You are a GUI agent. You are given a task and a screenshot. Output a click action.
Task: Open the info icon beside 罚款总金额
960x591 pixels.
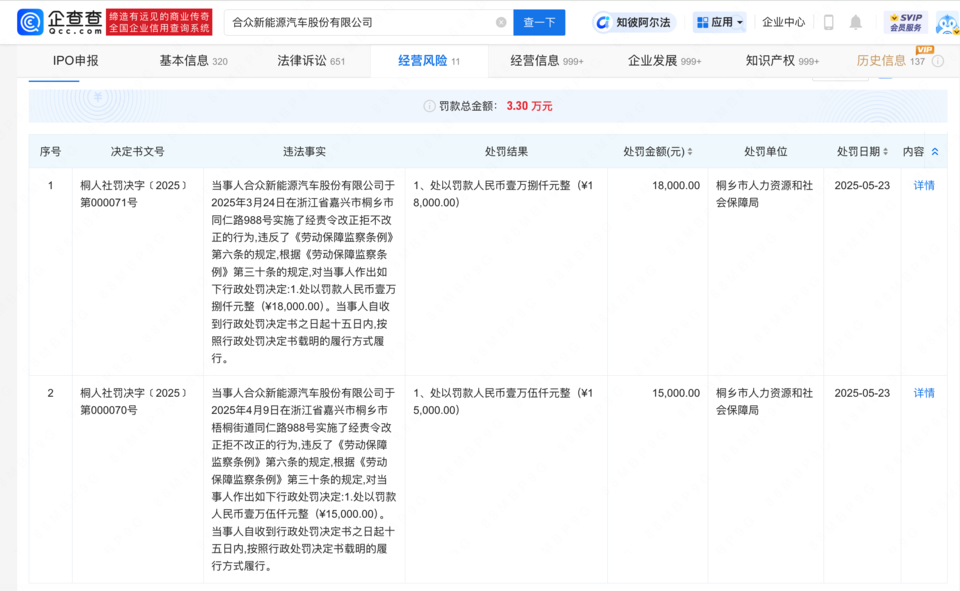[x=429, y=107]
